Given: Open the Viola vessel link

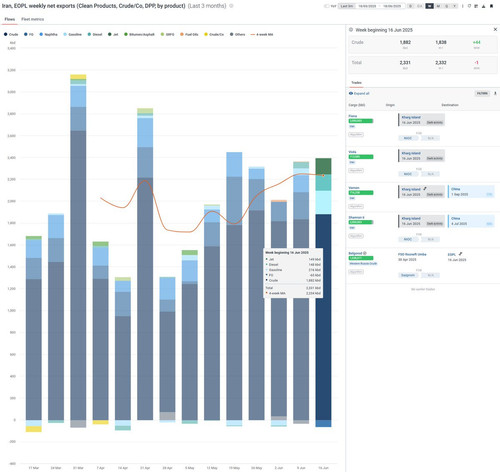Looking at the screenshot, I should (352, 152).
